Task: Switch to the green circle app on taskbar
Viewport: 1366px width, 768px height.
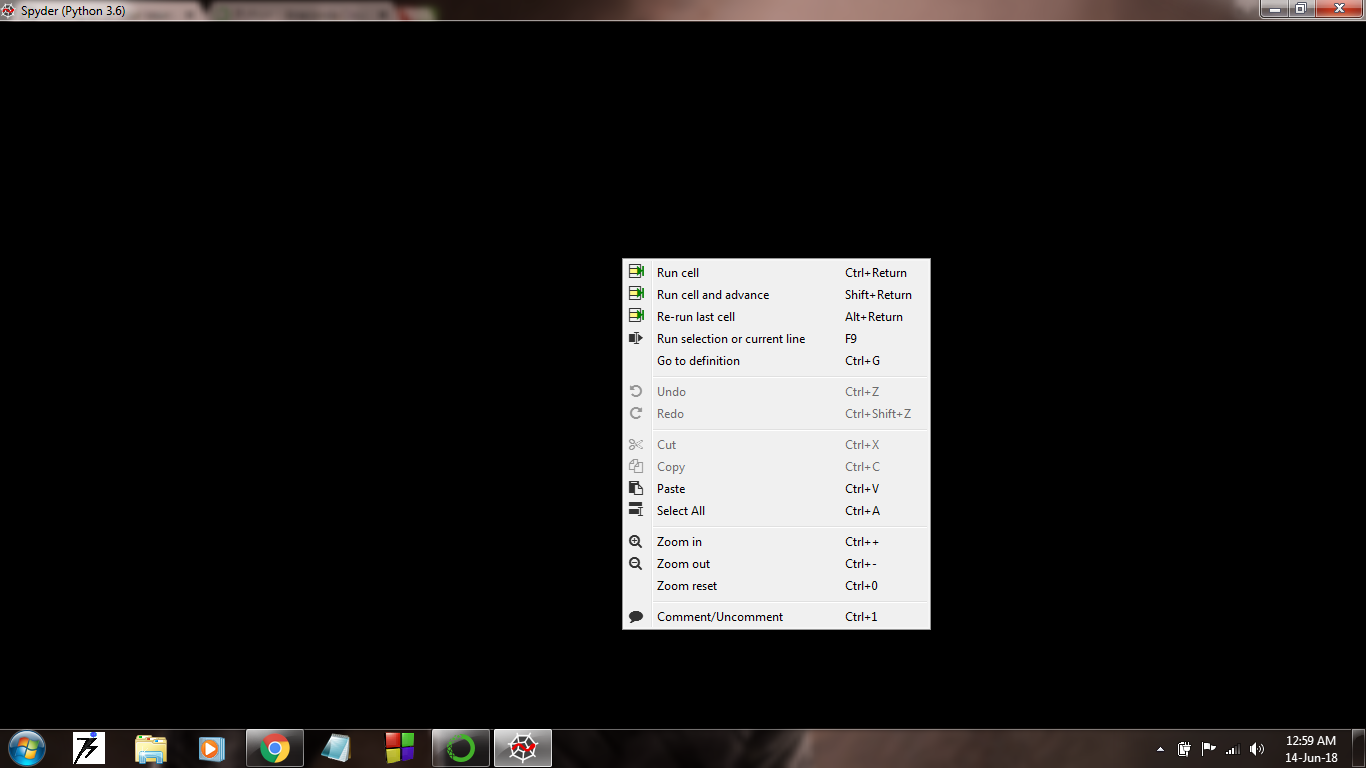Action: (x=461, y=748)
